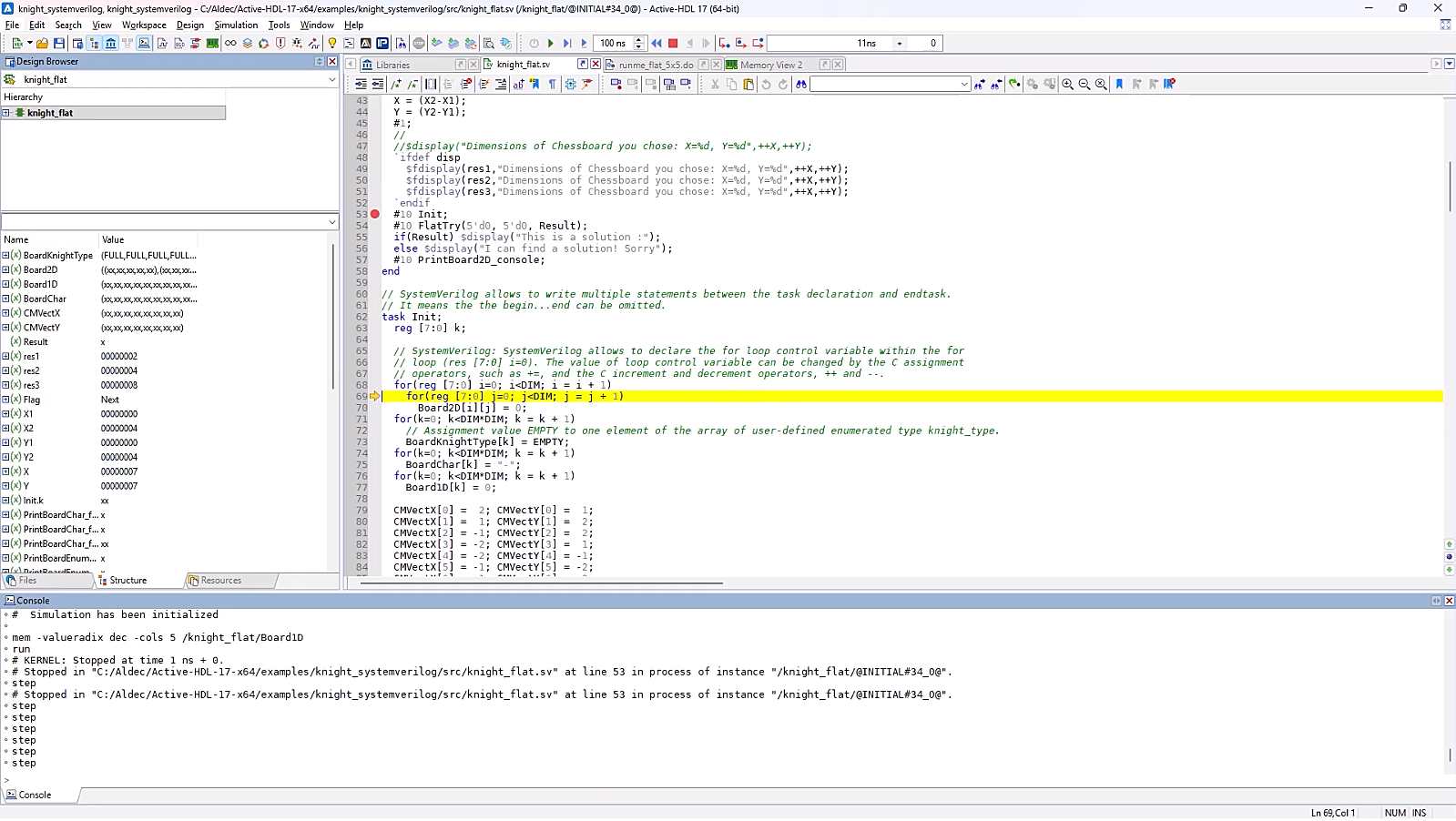Screen dimensions: 1456x821
Task: Close the Design Browser panel
Action: [x=332, y=61]
